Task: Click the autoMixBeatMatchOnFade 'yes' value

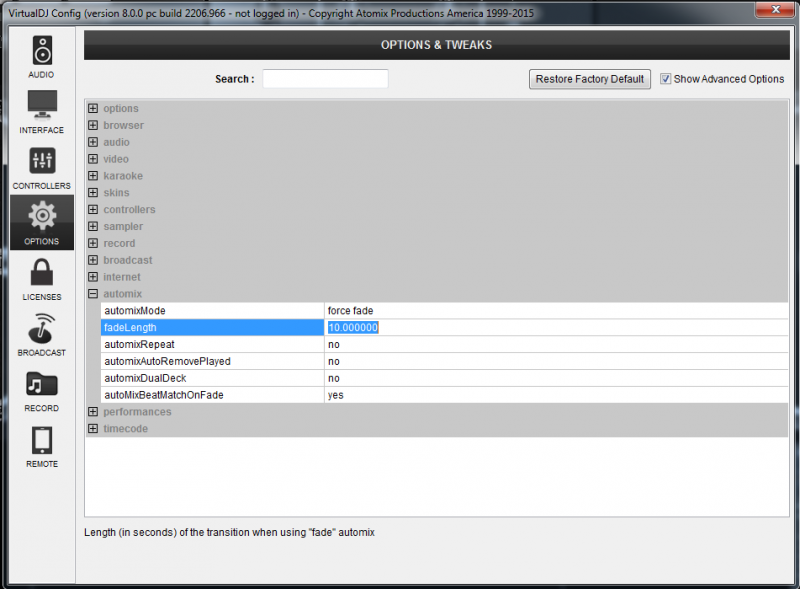Action: coord(336,395)
